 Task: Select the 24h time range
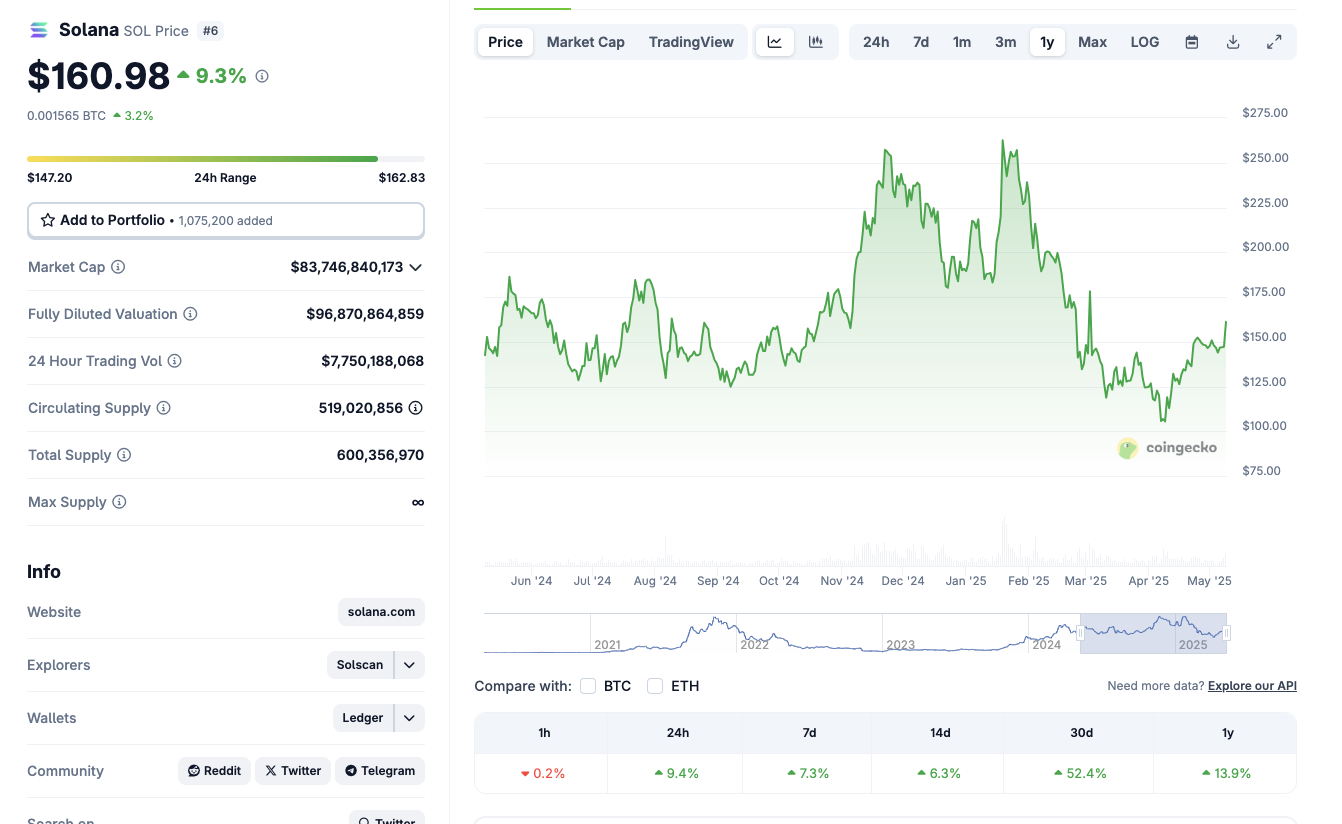[x=876, y=42]
